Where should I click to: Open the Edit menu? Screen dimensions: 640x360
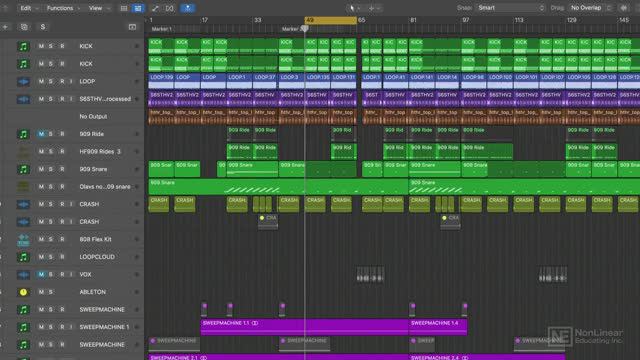(29, 8)
